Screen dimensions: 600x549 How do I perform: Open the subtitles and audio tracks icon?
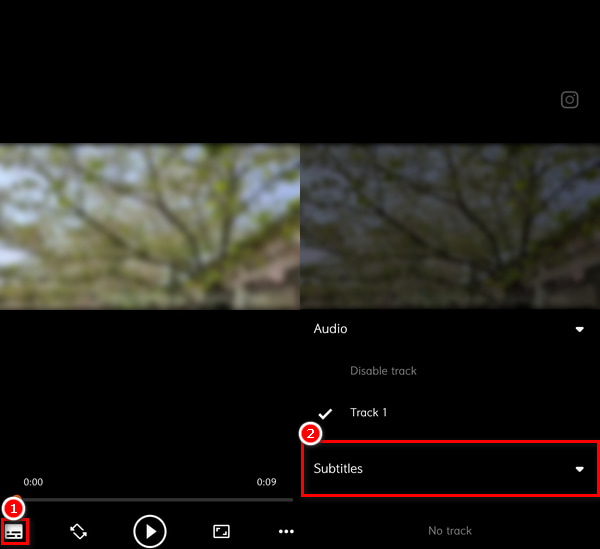tap(14, 531)
